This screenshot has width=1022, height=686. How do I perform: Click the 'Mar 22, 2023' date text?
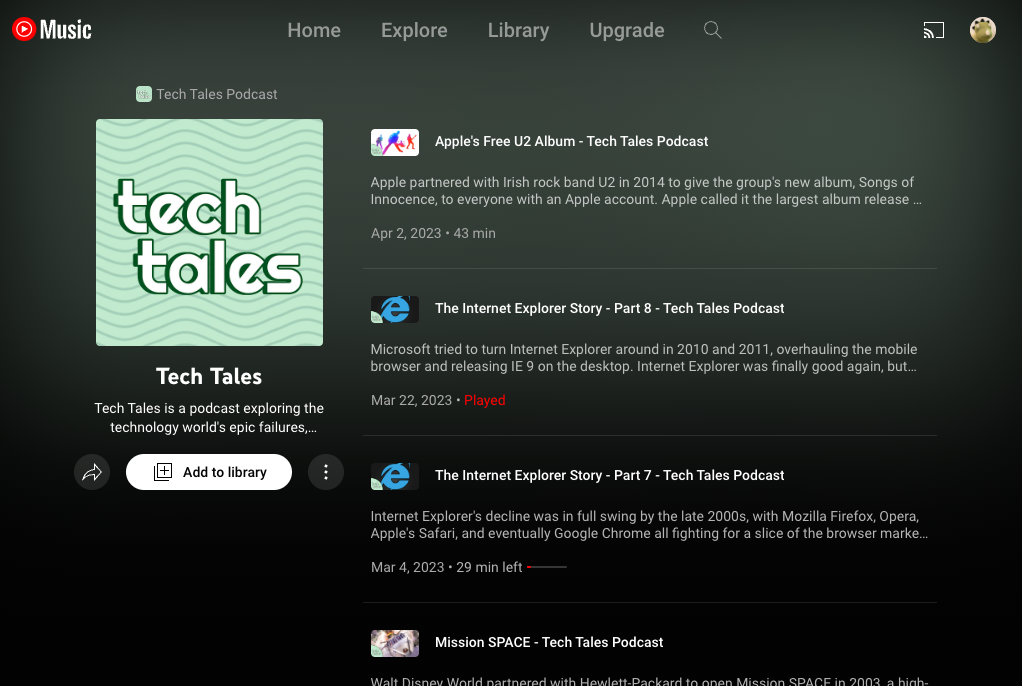point(411,400)
